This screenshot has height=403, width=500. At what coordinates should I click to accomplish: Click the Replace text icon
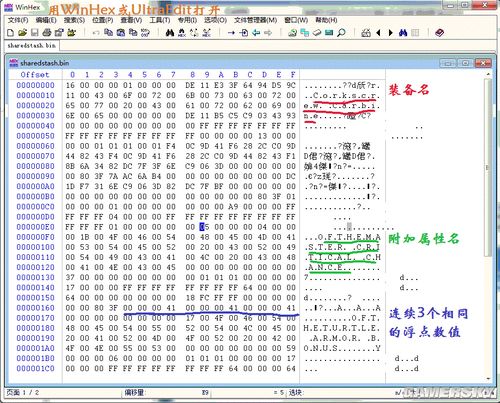coord(194,33)
